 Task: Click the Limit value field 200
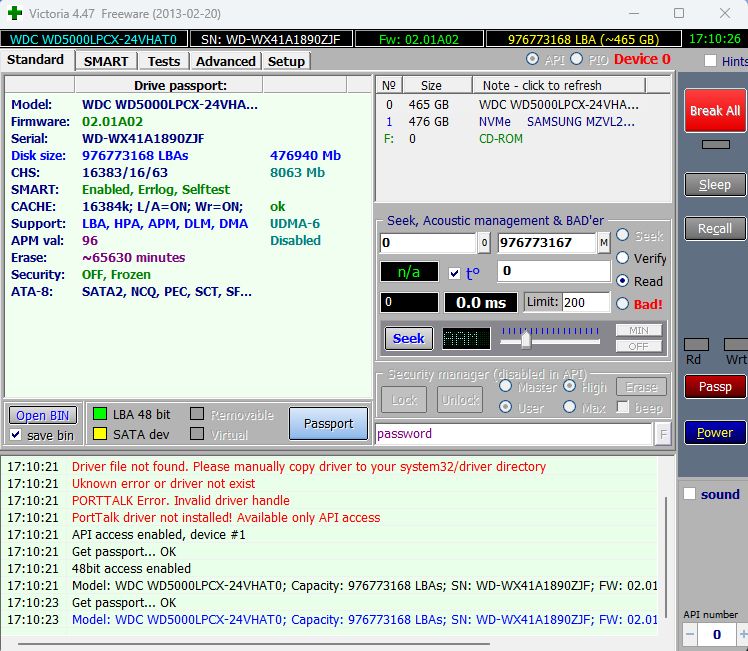tap(586, 302)
